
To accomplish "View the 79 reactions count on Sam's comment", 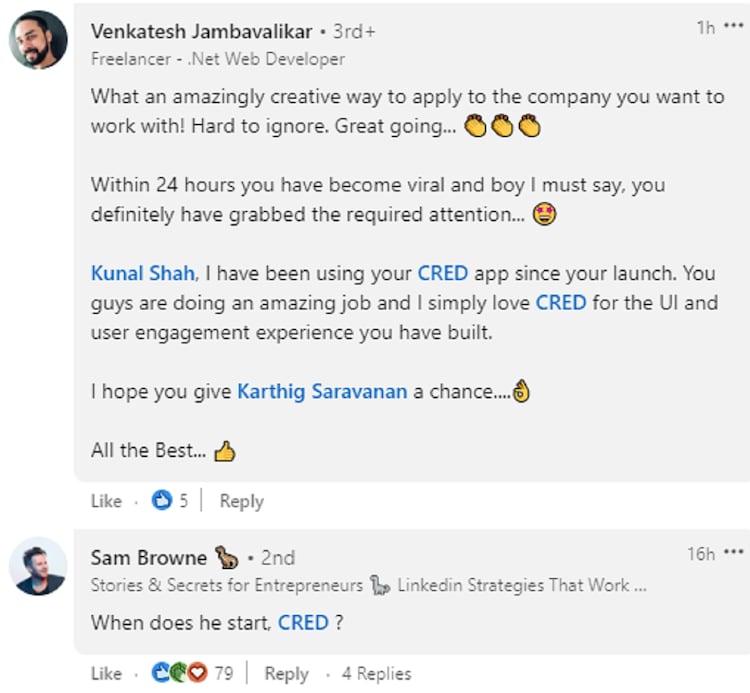I will pos(223,673).
